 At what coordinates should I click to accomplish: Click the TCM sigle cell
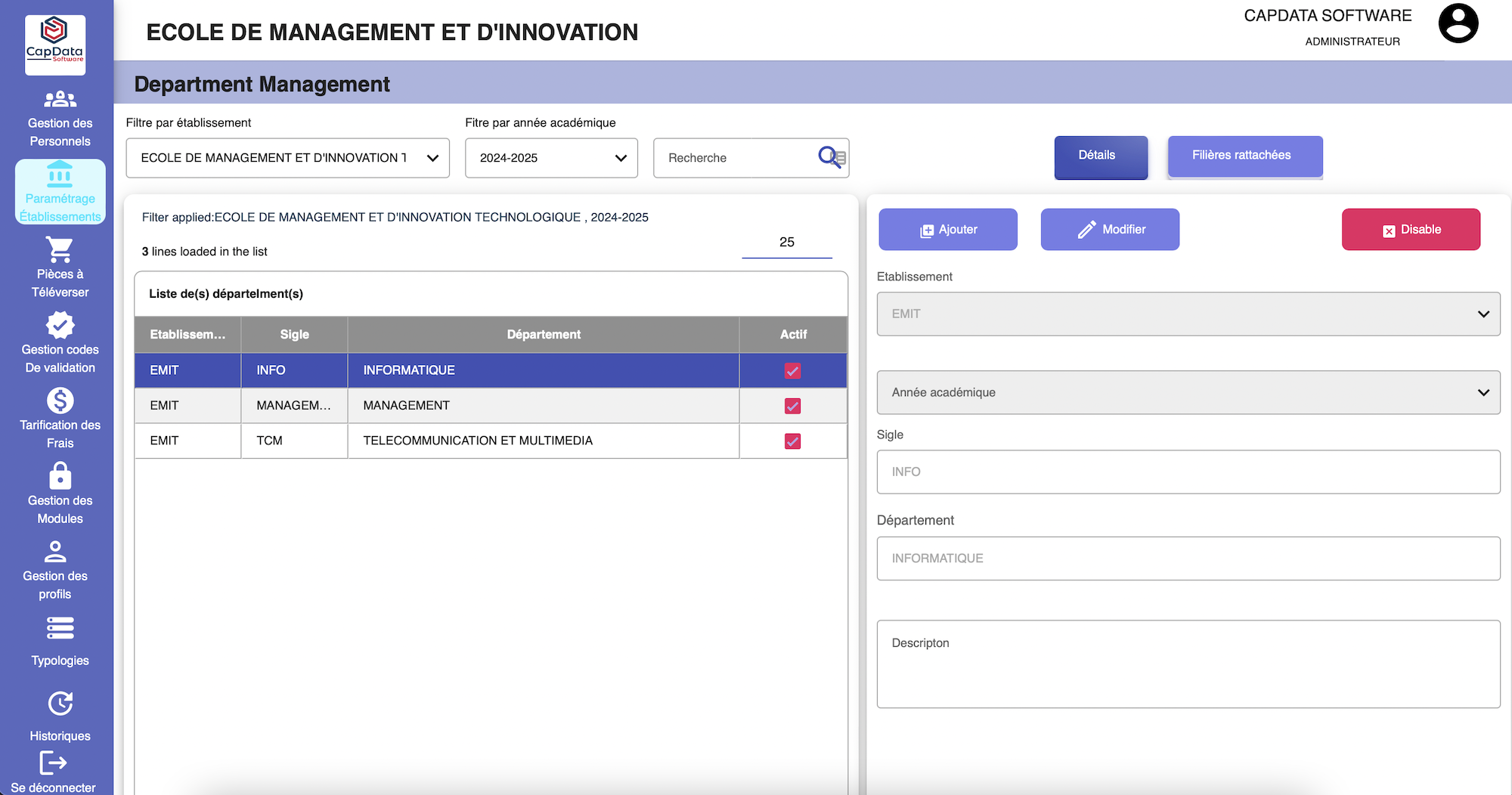(294, 441)
